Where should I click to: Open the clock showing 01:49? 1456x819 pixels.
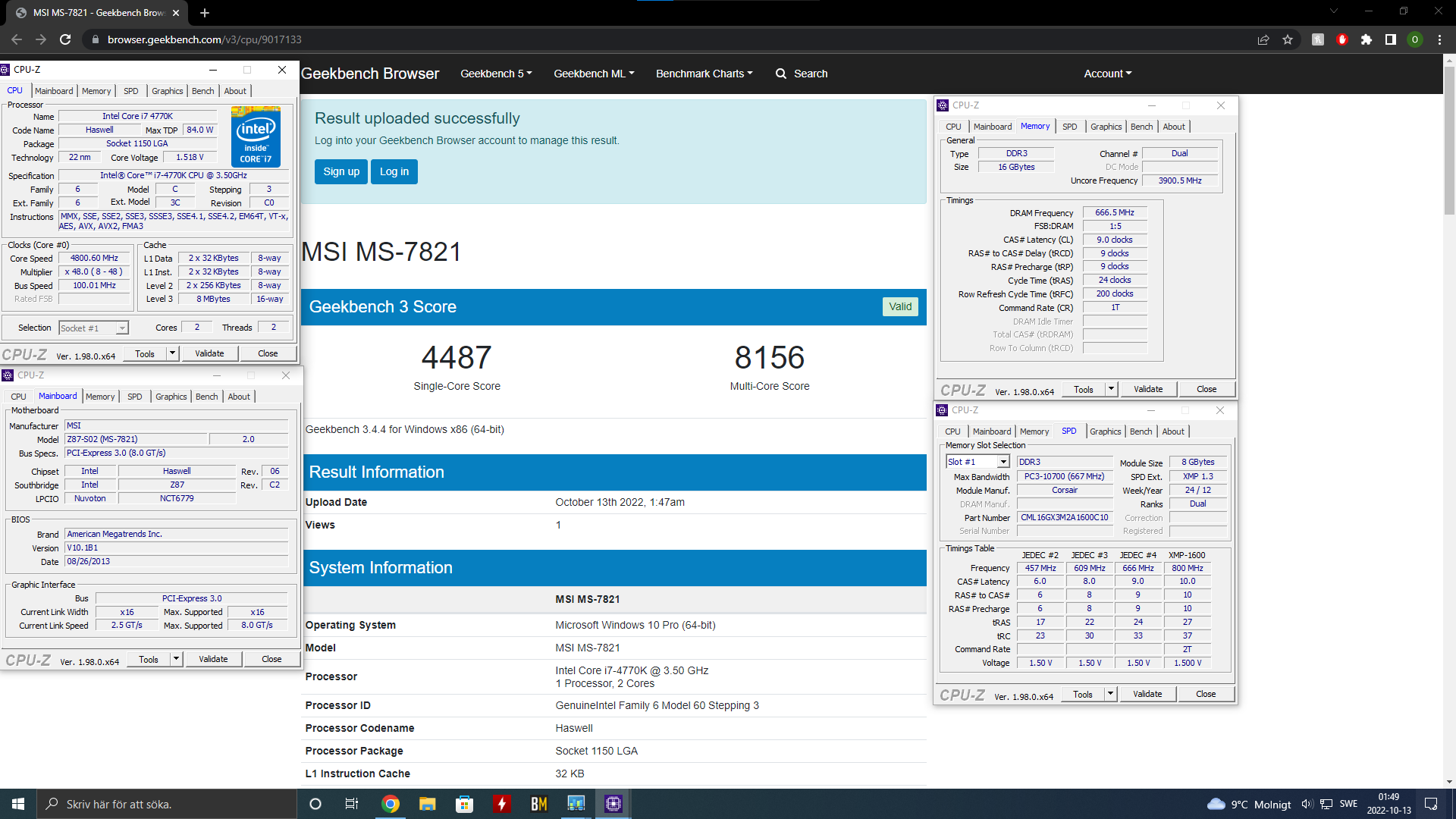(x=1389, y=804)
